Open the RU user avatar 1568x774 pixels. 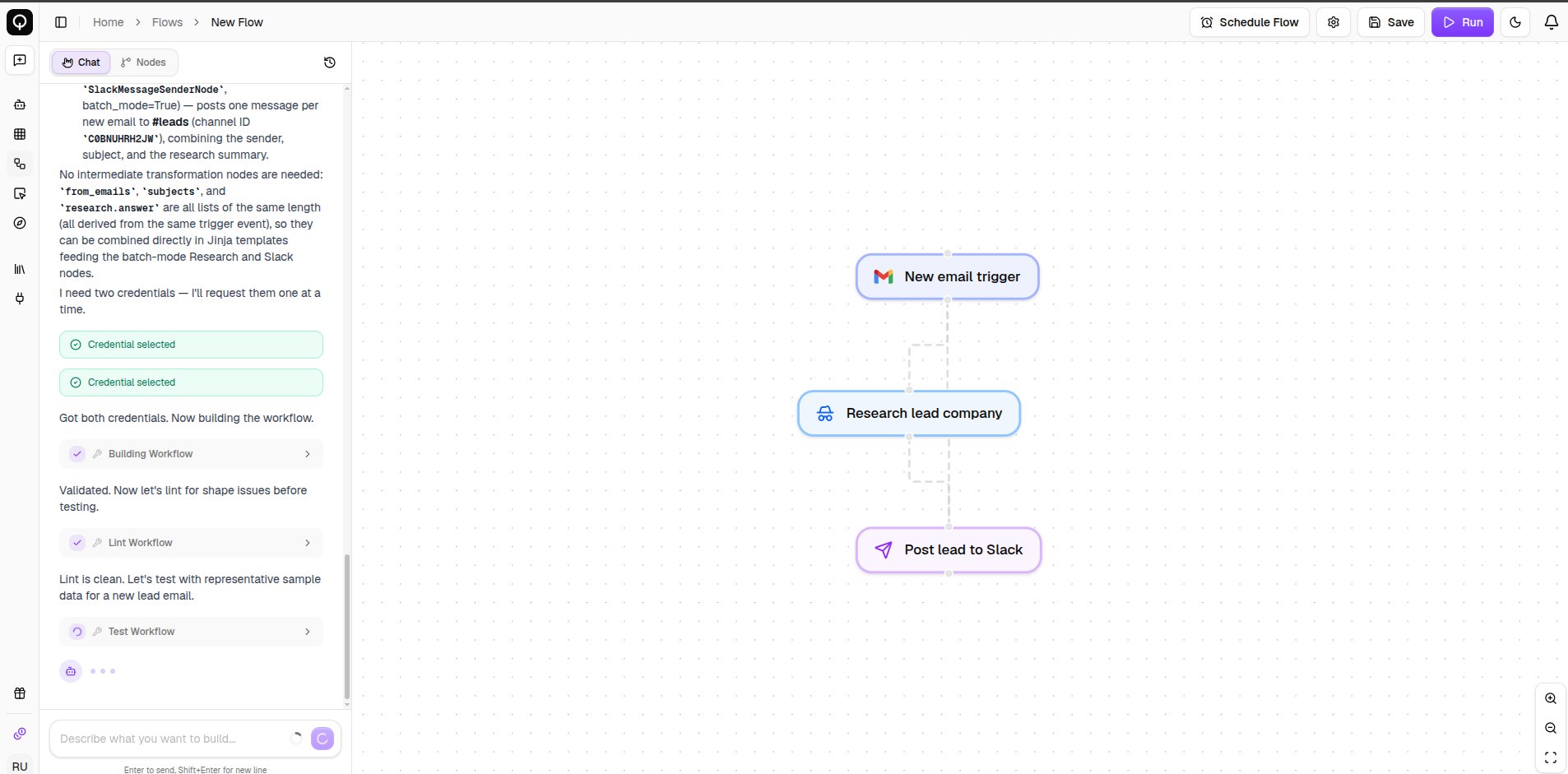[x=20, y=765]
